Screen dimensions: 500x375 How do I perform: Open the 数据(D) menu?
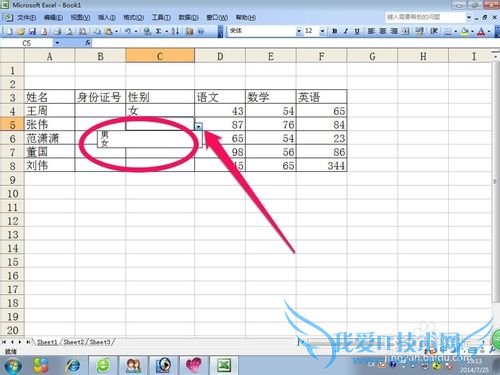pyautogui.click(x=188, y=17)
